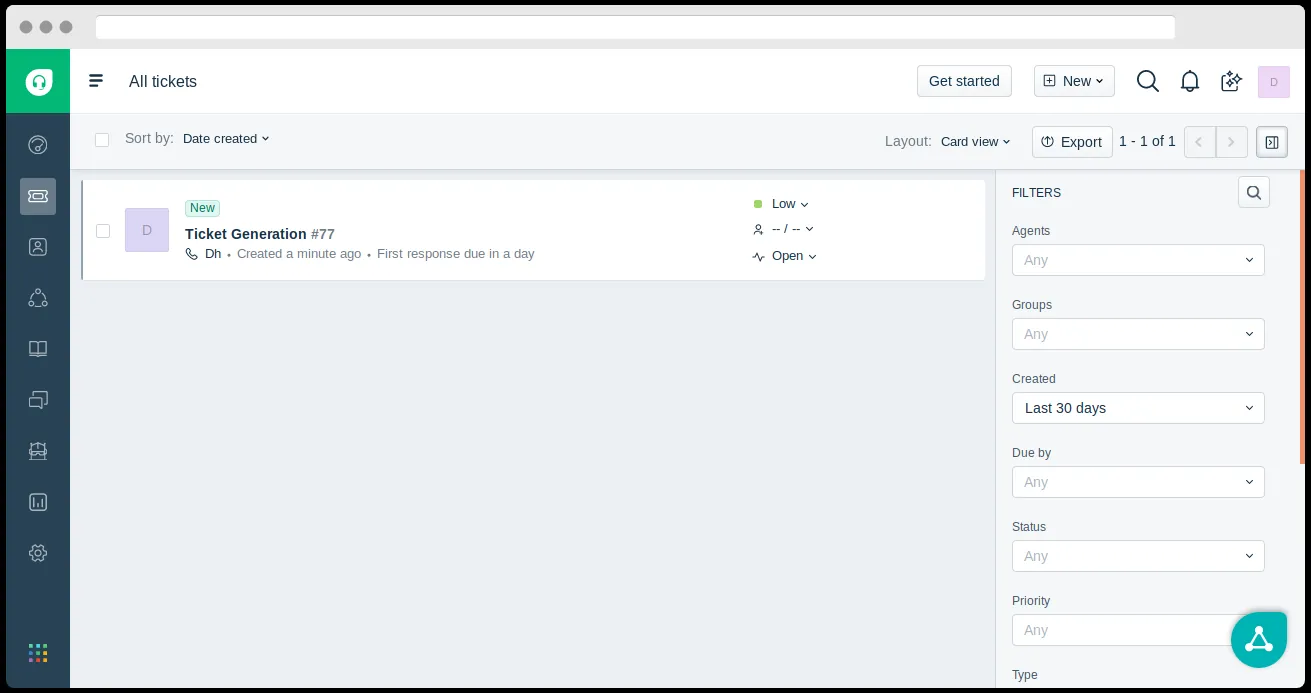This screenshot has height=693, width=1311.
Task: Click the 1 - 1 of 1 count
Action: 1147,142
